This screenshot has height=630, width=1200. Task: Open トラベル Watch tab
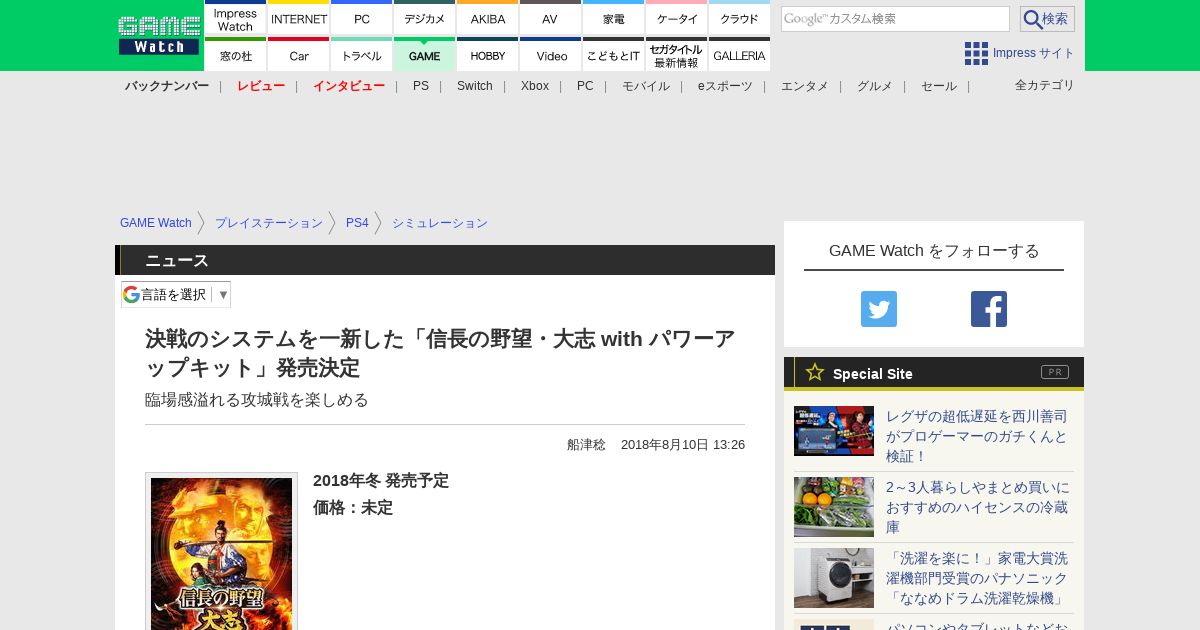click(x=362, y=55)
